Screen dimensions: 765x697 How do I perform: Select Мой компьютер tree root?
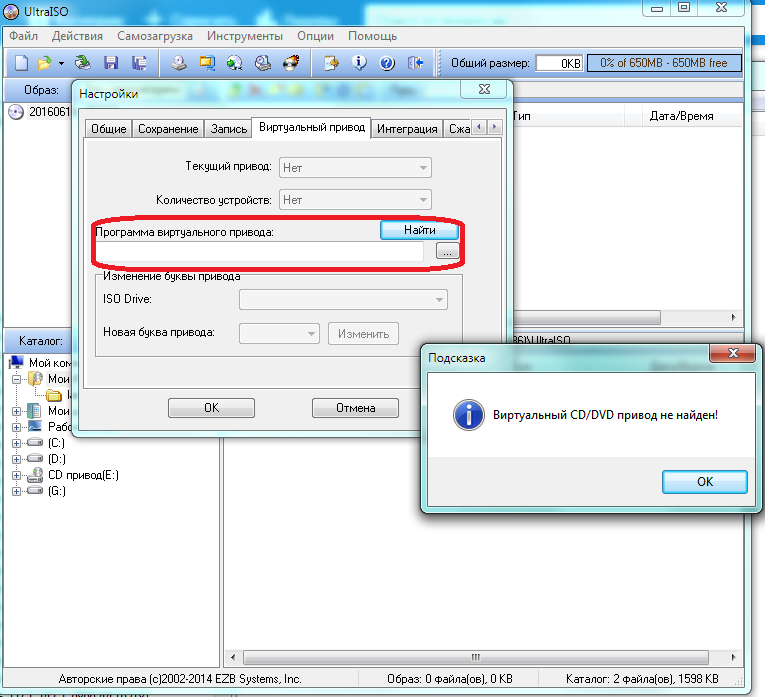coord(50,363)
